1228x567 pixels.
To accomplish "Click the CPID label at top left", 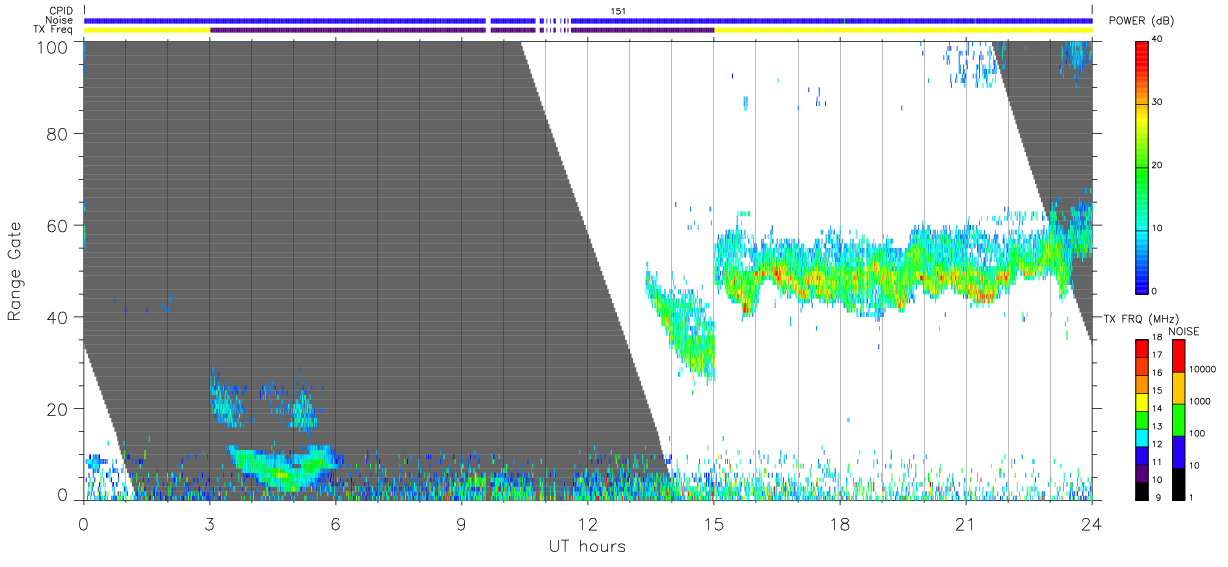I will click(x=60, y=11).
